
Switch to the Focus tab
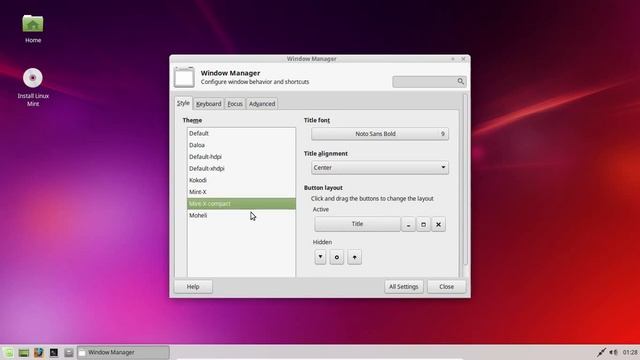point(235,104)
